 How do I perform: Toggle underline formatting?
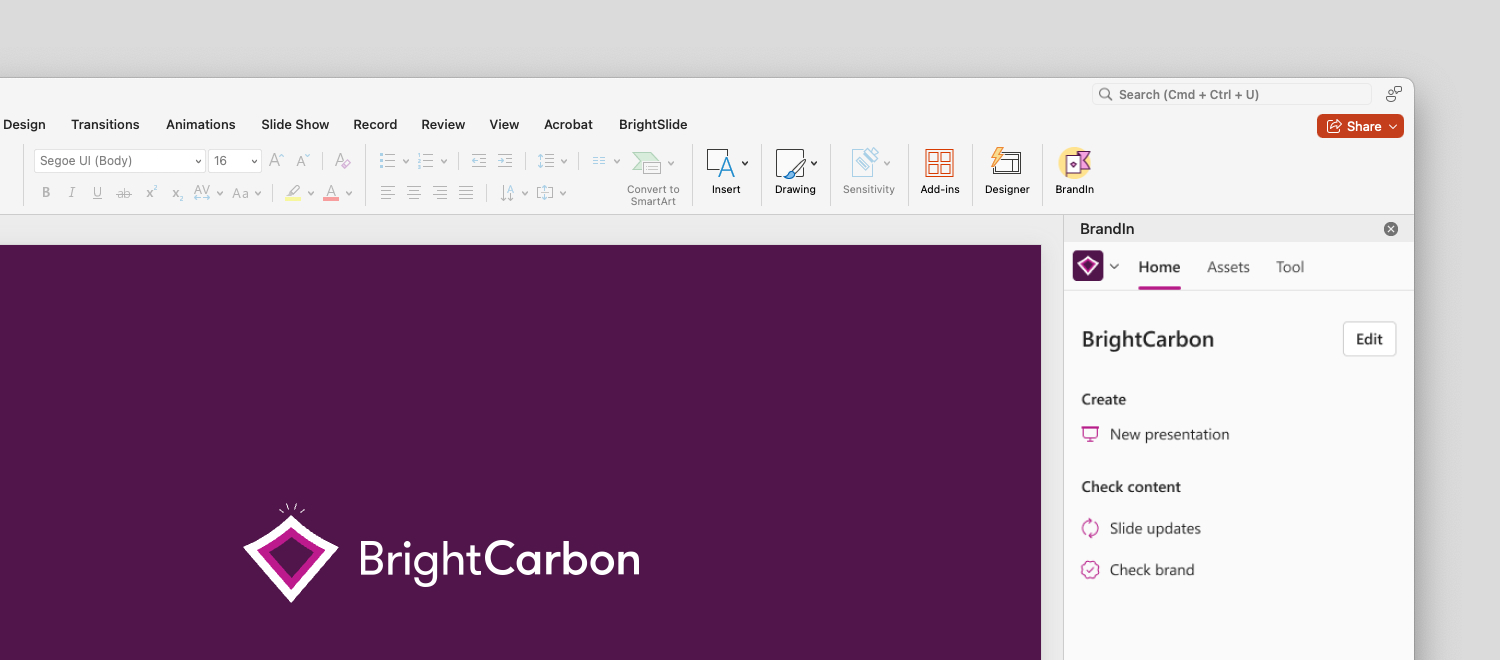(97, 193)
